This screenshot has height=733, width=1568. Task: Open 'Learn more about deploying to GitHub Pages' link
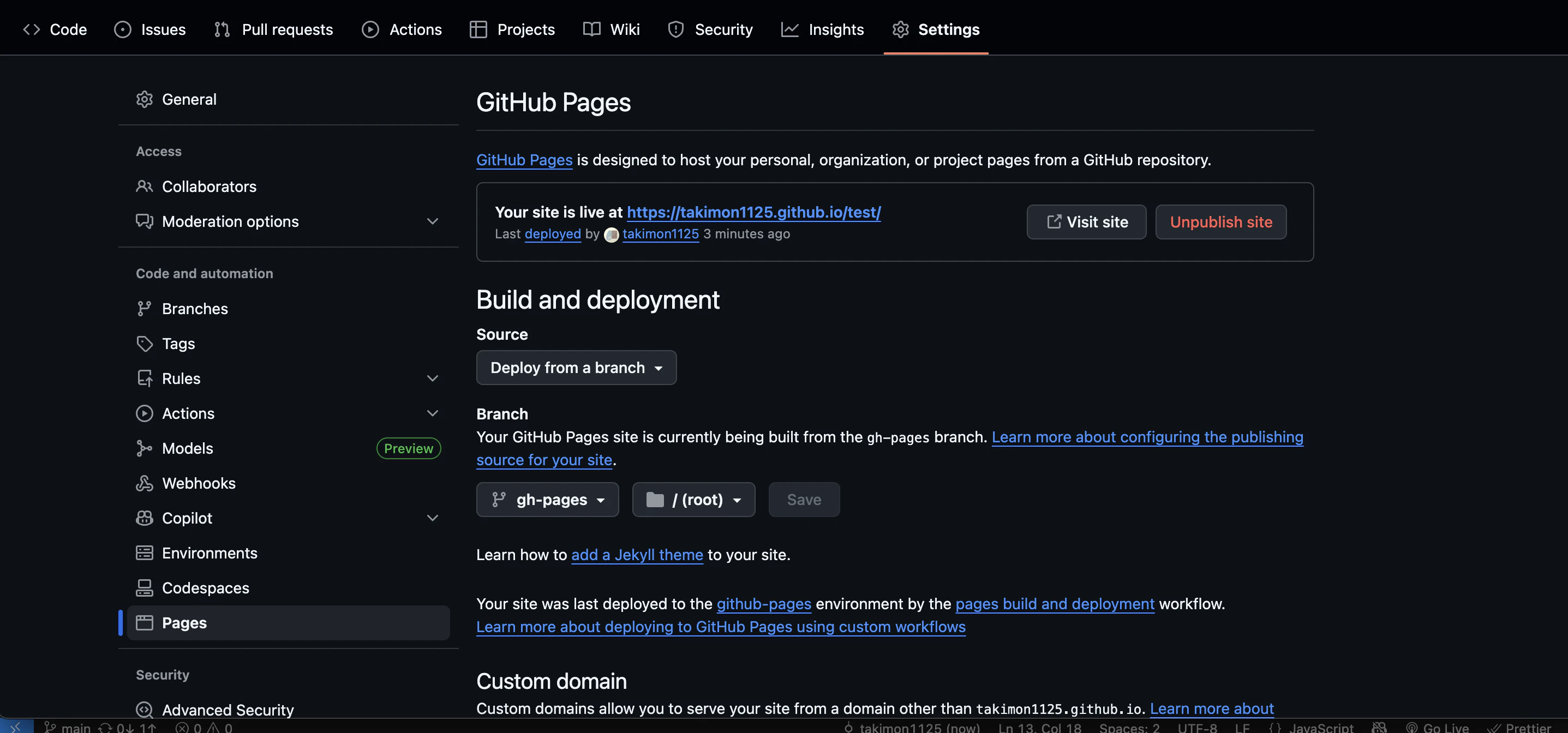click(x=721, y=627)
